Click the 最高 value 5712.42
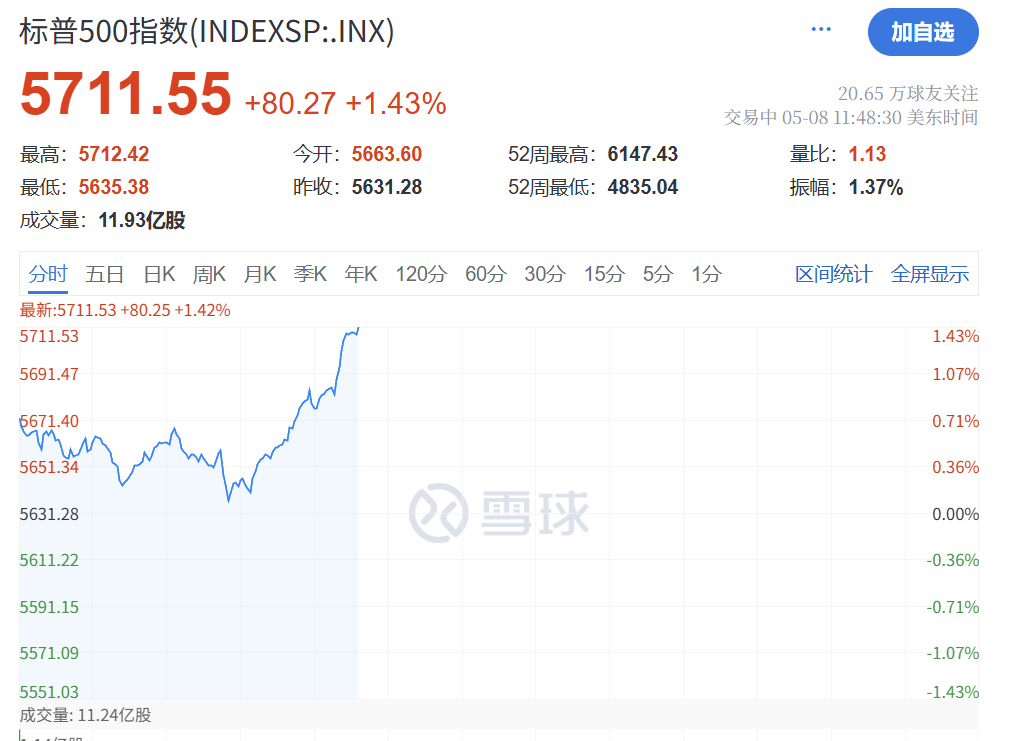The image size is (1023, 741). click(x=114, y=154)
